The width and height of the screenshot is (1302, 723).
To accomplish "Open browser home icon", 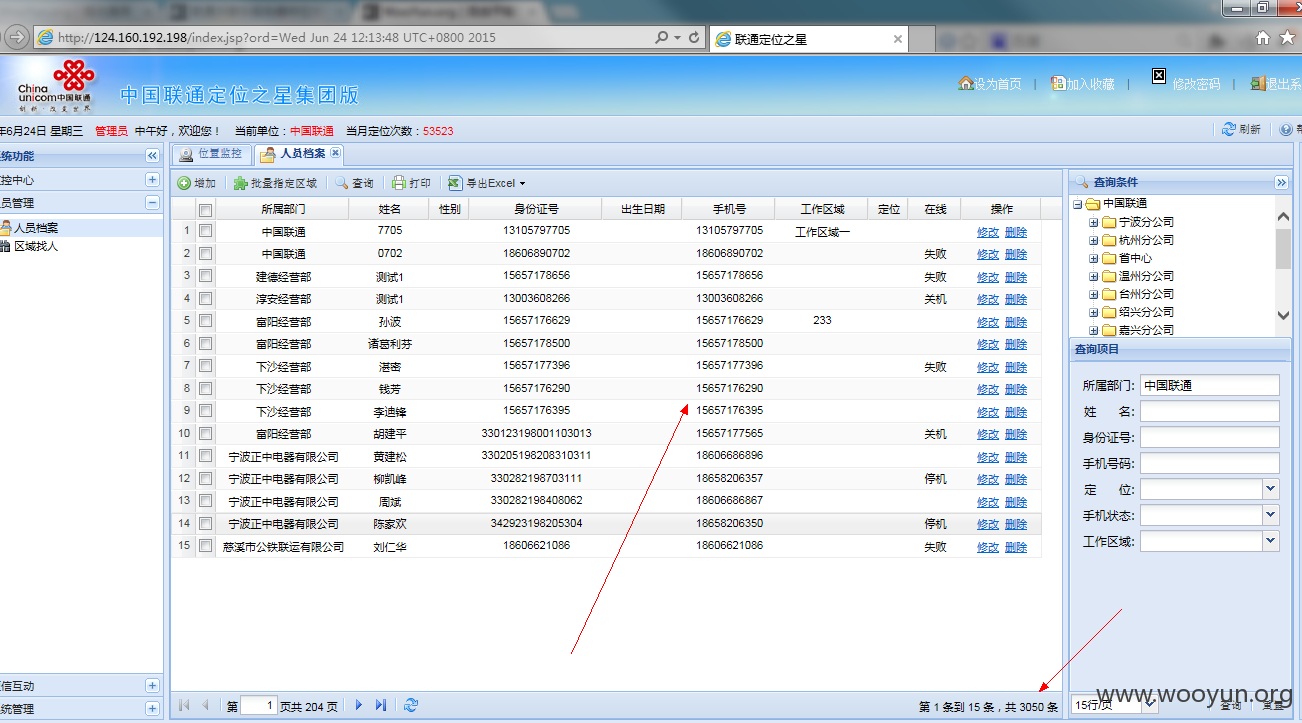I will coord(1263,38).
